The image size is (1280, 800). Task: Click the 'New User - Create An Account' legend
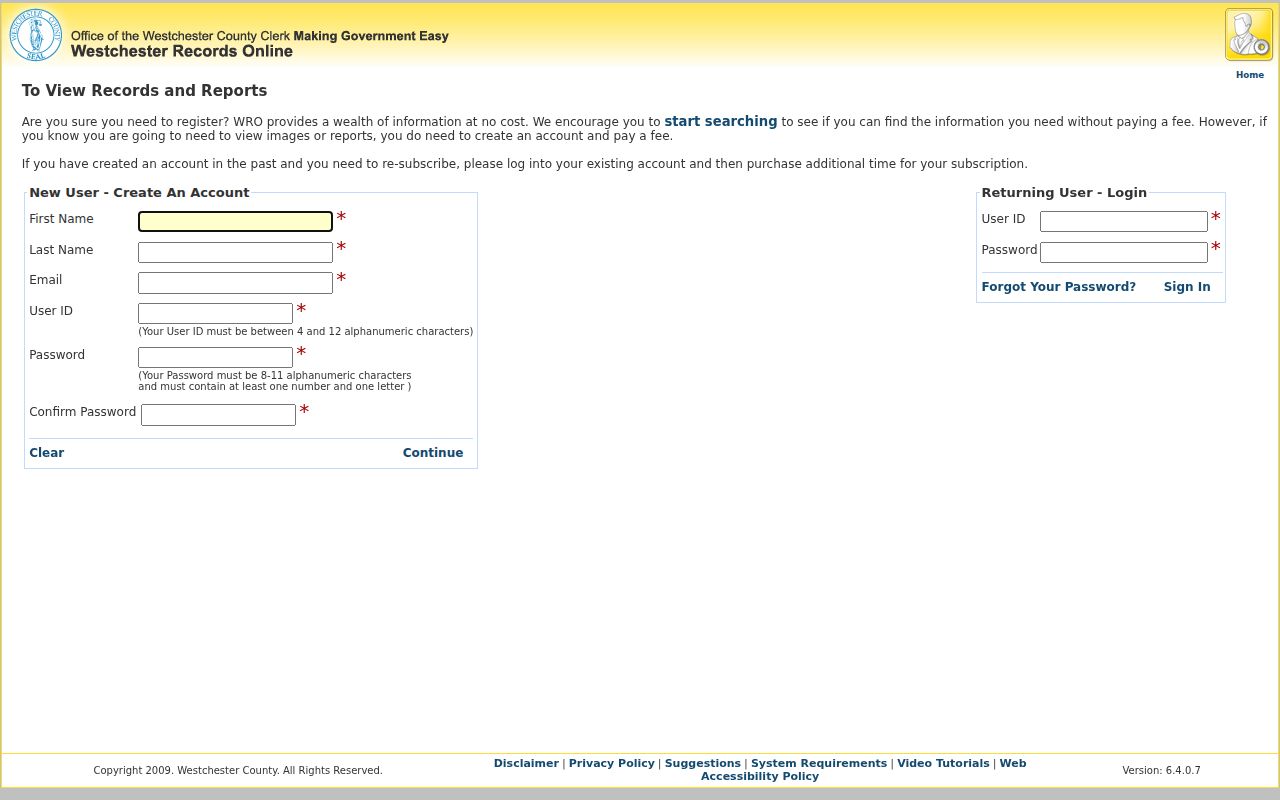[x=139, y=193]
